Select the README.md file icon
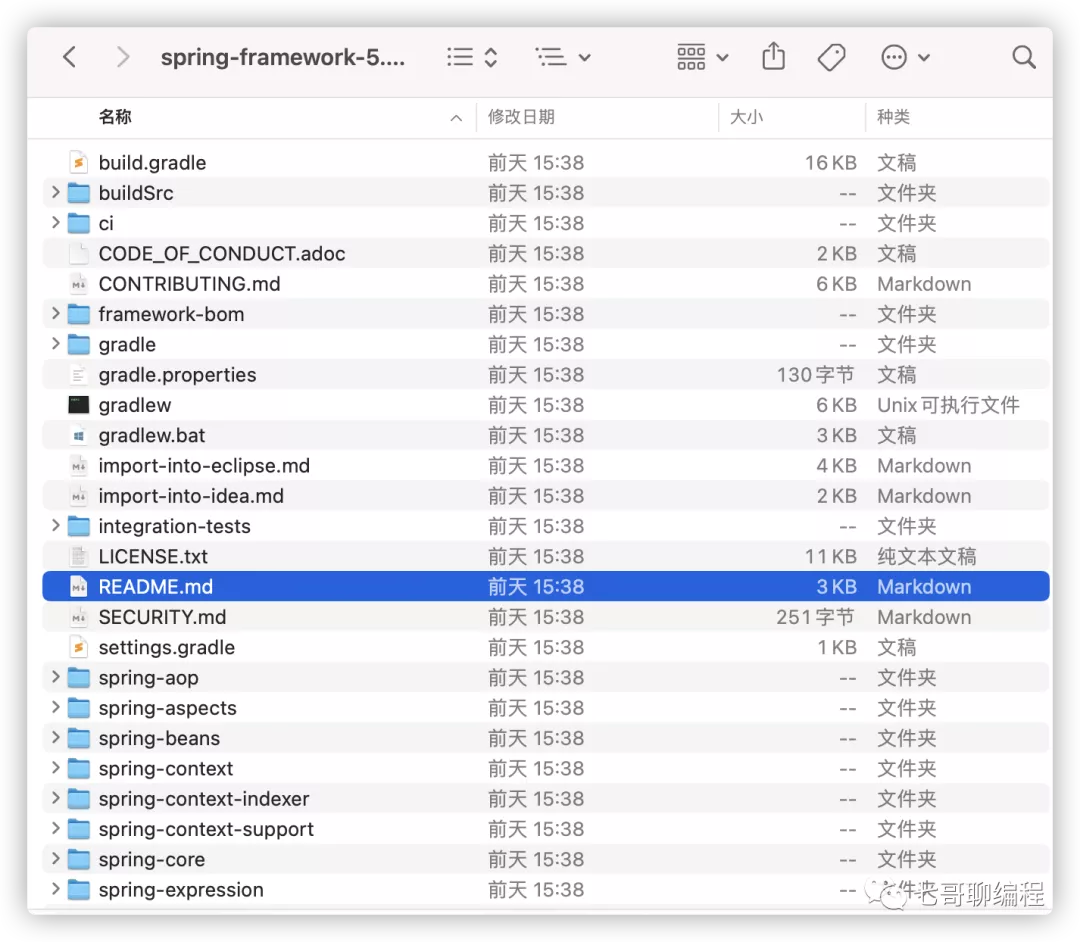The image size is (1080, 942). 79,587
